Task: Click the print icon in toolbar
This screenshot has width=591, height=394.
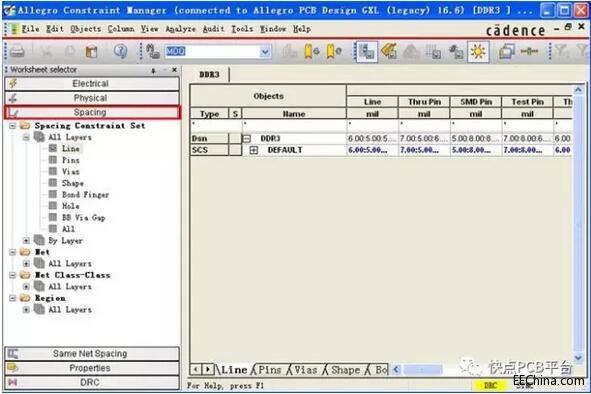Action: [x=17, y=51]
